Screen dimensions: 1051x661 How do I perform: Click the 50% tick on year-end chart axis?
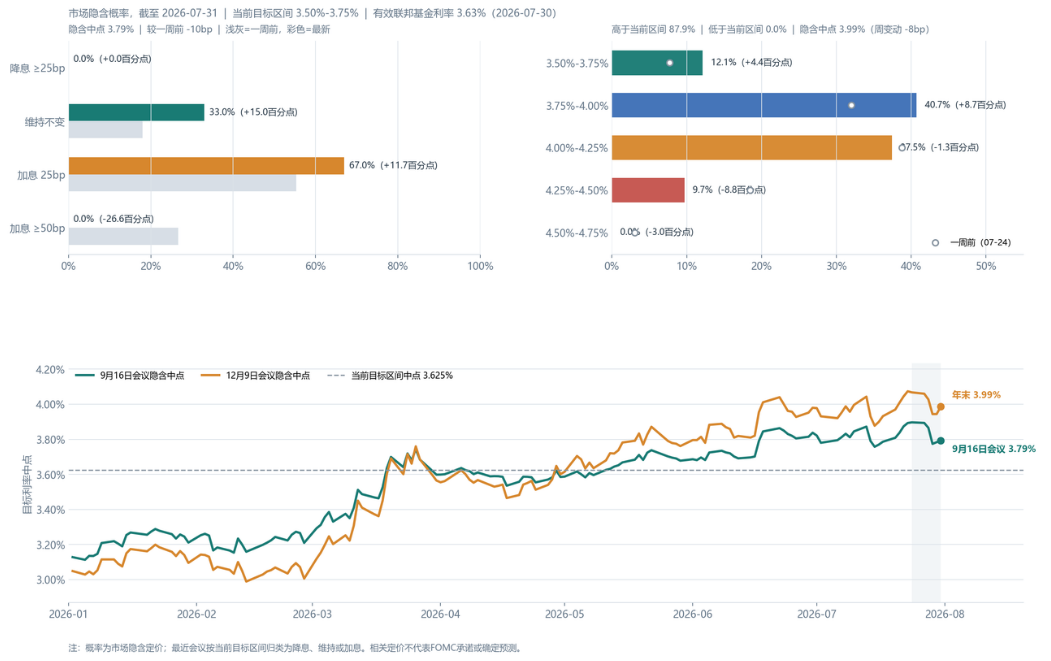(986, 266)
